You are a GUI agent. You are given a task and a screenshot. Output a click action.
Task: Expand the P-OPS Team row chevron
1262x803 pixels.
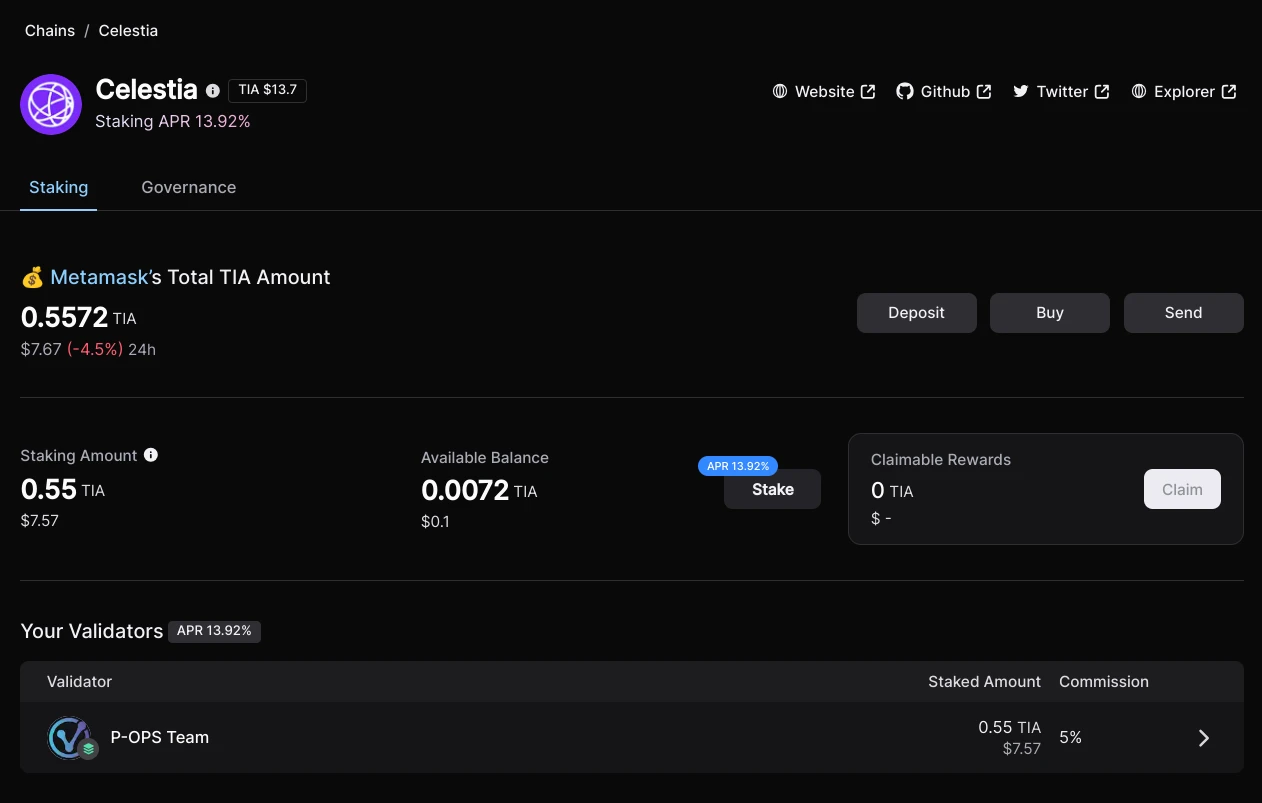pyautogui.click(x=1204, y=738)
